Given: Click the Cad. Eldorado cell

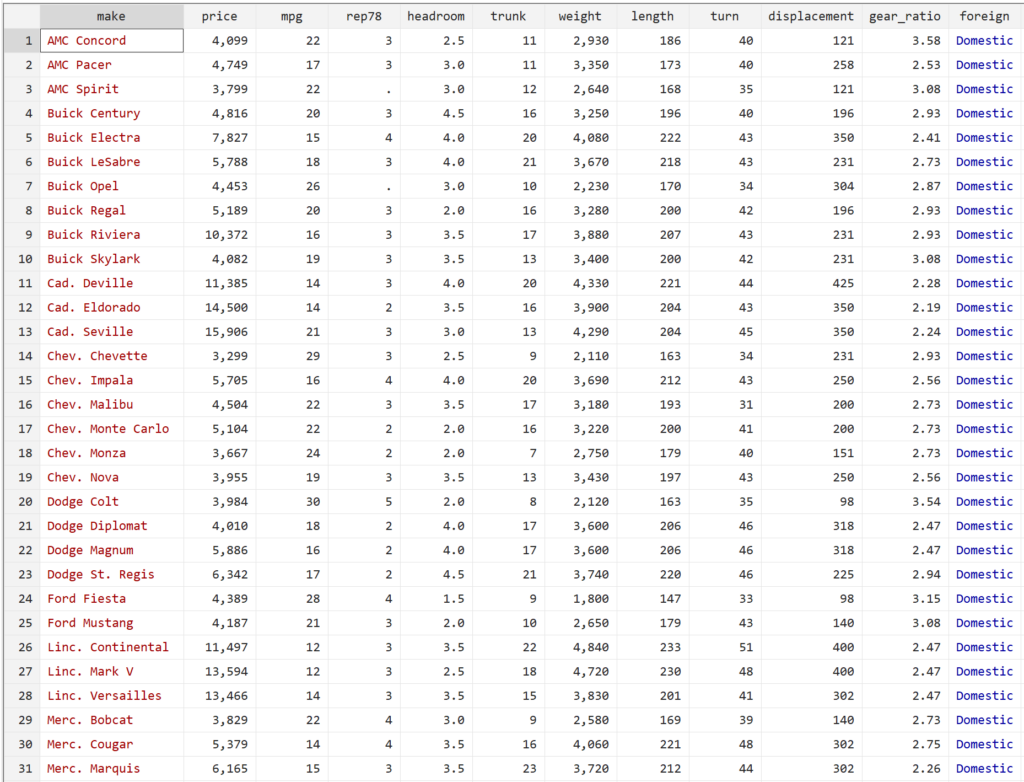Looking at the screenshot, I should pyautogui.click(x=112, y=307).
